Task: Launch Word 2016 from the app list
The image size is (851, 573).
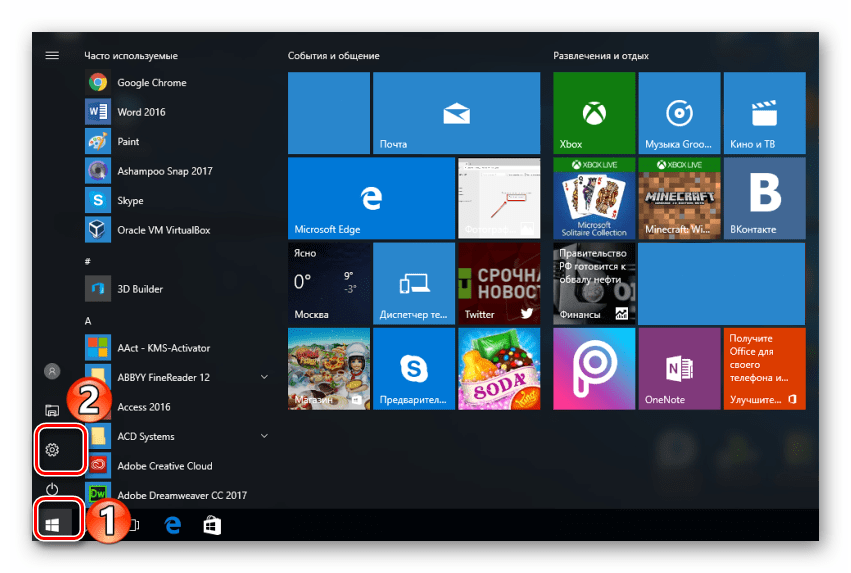Action: [140, 112]
